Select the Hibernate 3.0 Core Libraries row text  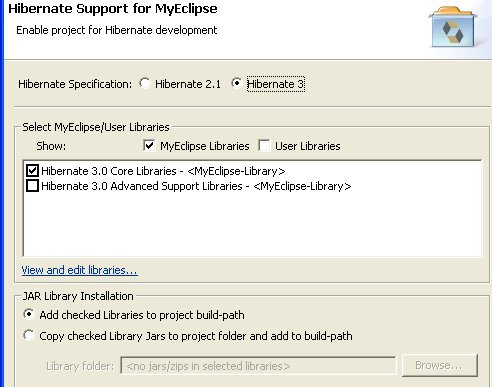pyautogui.click(x=163, y=171)
